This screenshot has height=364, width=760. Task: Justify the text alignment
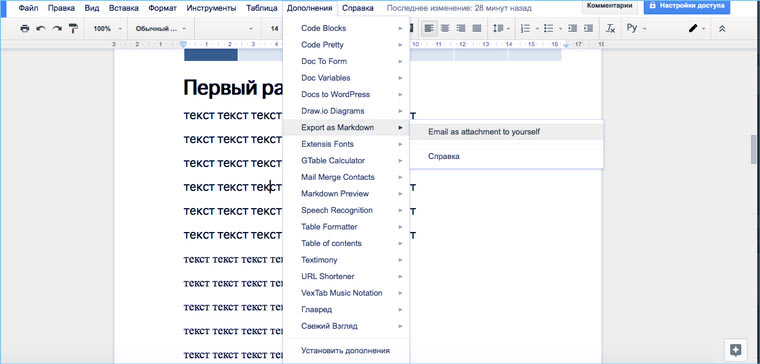point(477,29)
